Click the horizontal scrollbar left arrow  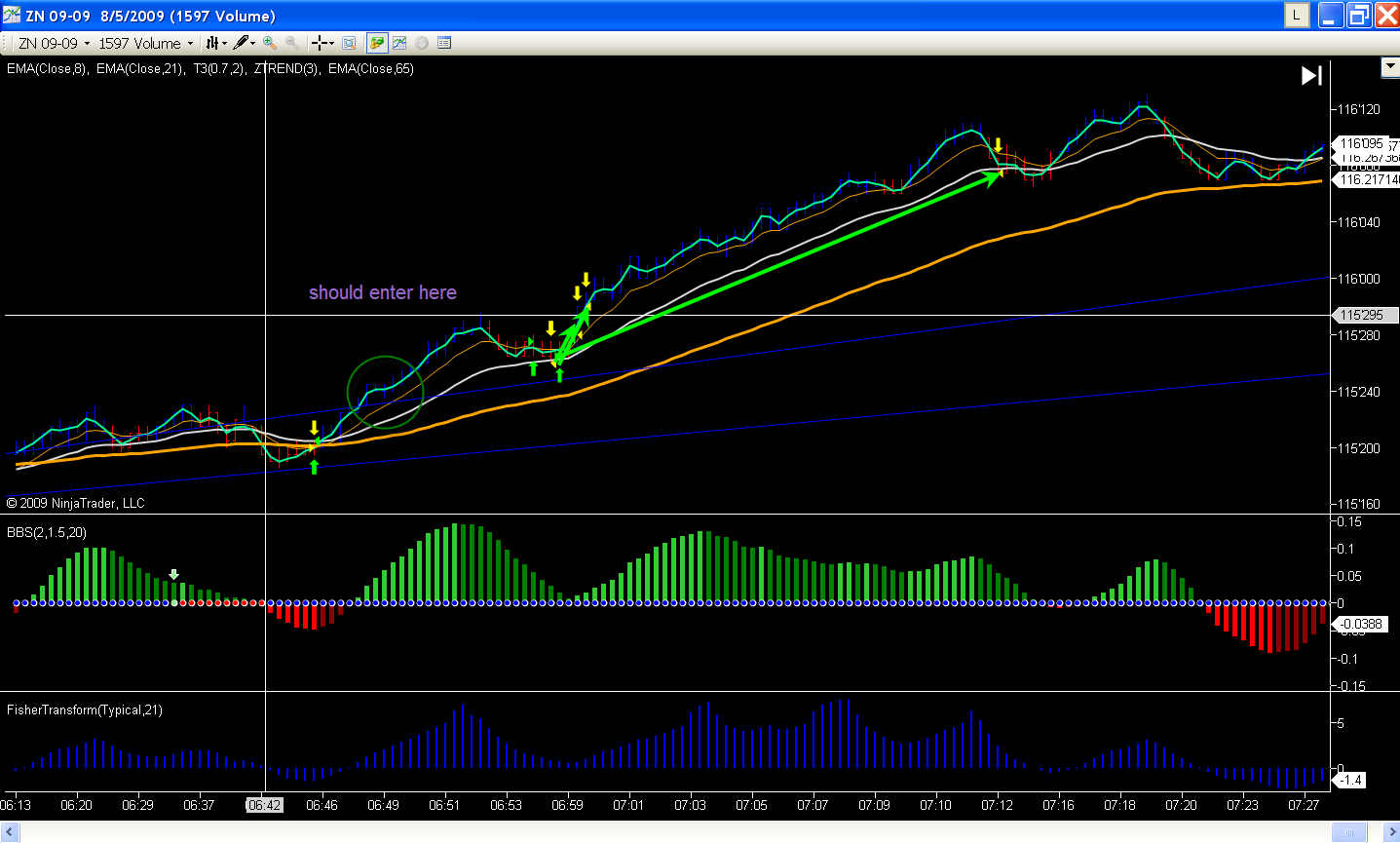point(11,833)
